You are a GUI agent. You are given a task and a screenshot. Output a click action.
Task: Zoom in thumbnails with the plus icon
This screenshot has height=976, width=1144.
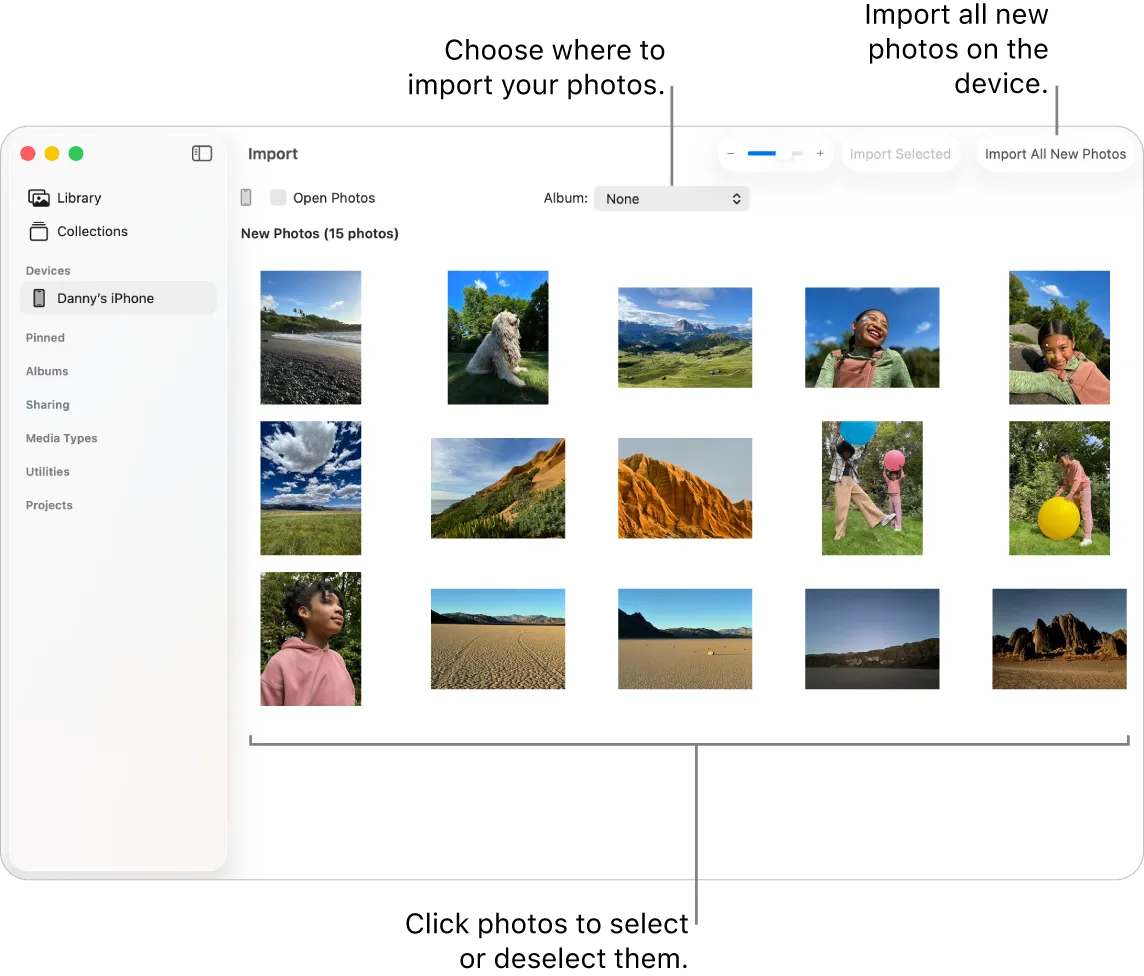click(x=819, y=154)
